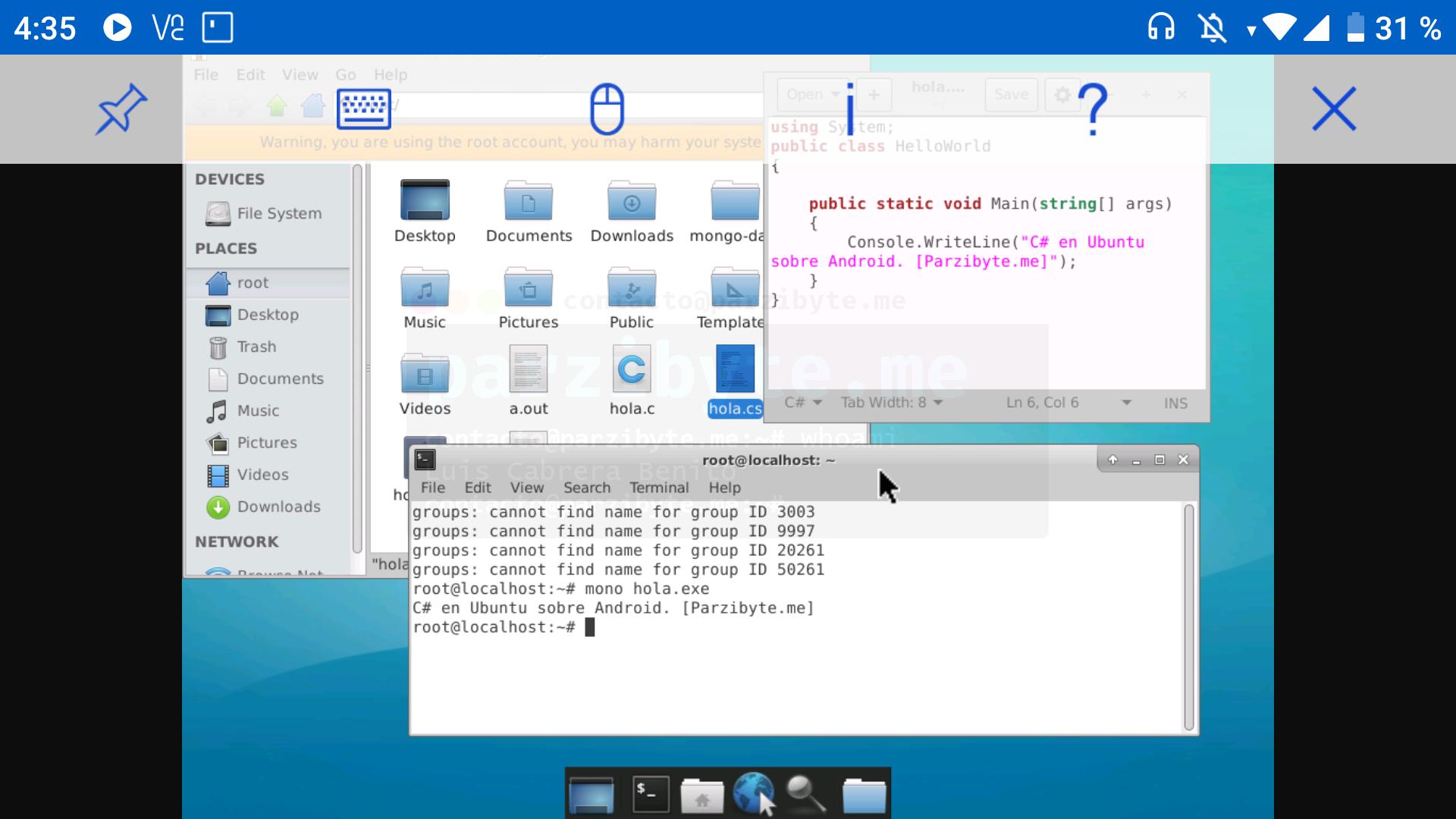Select the hola.c file
The width and height of the screenshot is (1456, 819).
[x=632, y=381]
